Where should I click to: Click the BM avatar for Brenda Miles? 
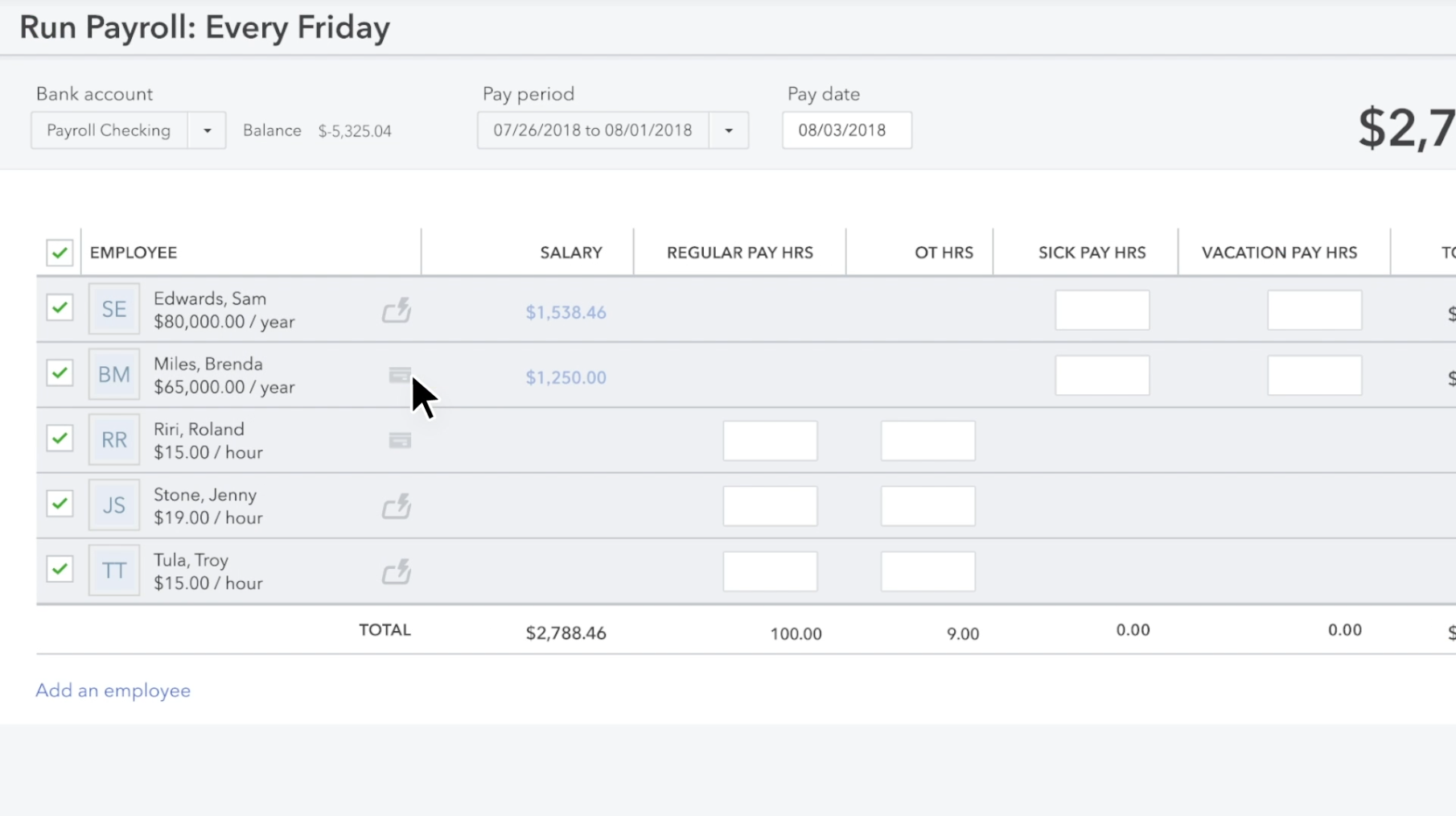click(x=114, y=374)
